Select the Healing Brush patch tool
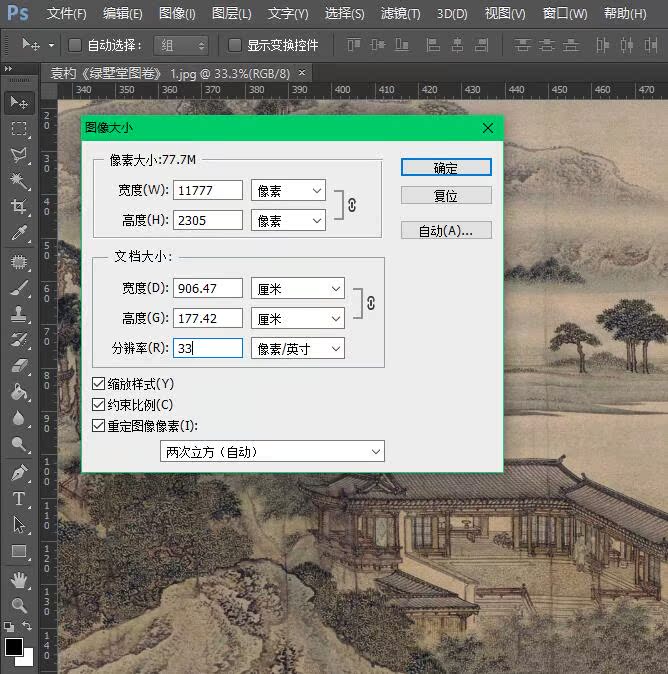Viewport: 668px width, 674px height. tap(19, 262)
